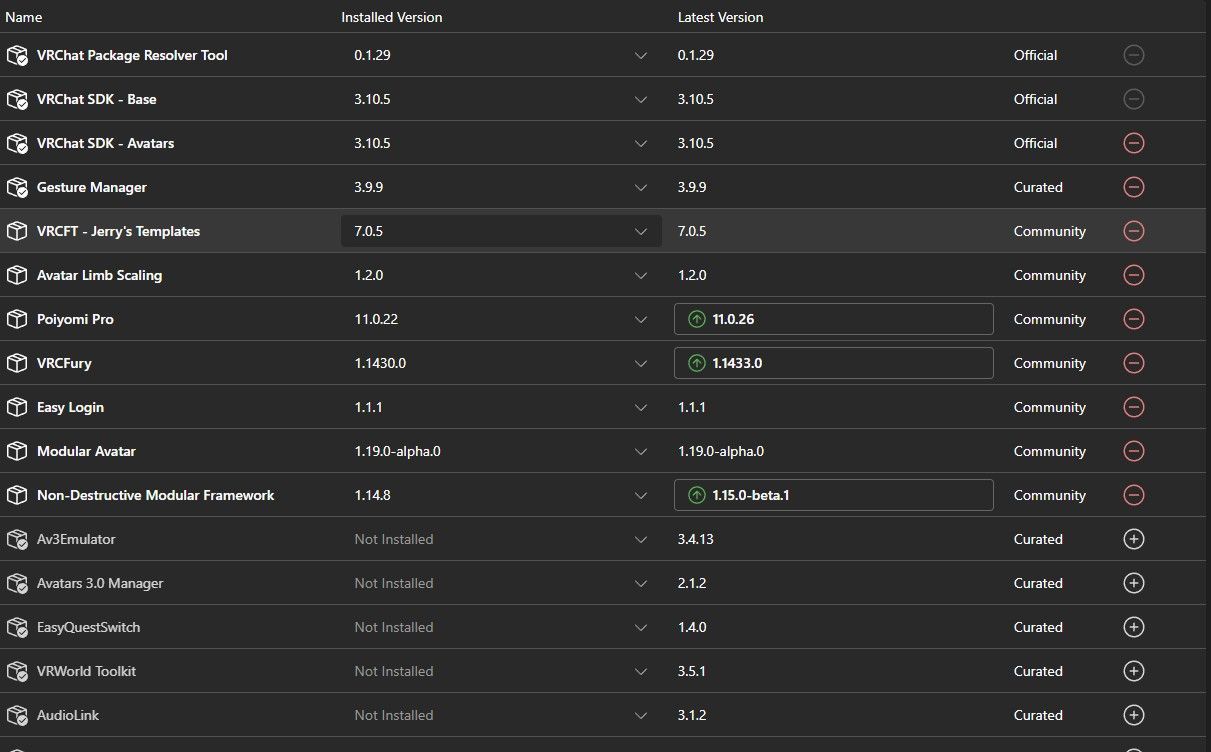Select the Easy Login package name

click(x=70, y=407)
